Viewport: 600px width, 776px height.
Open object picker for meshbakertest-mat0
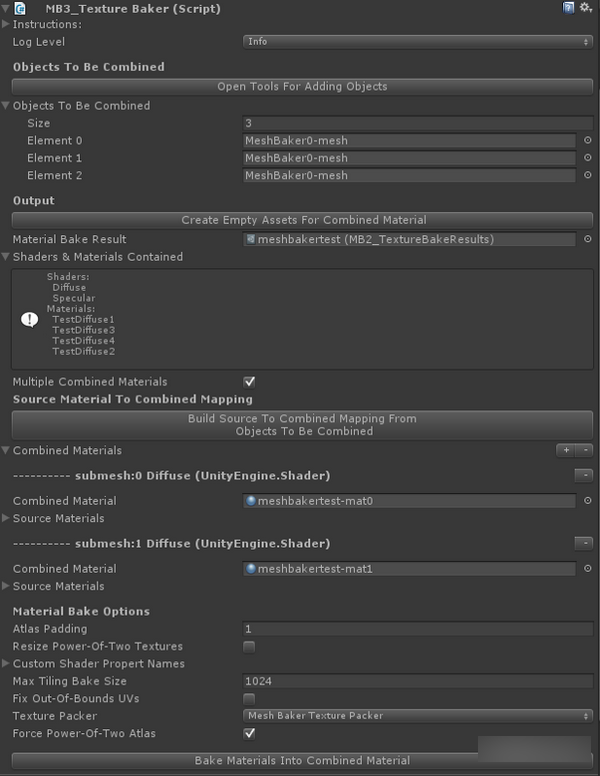click(x=588, y=500)
